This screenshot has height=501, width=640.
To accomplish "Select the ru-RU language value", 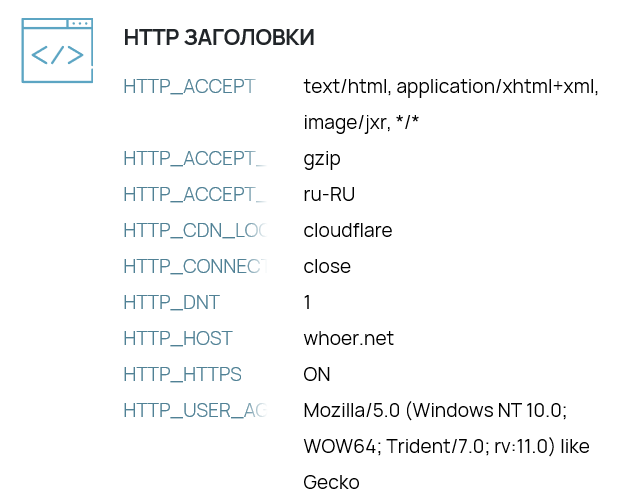I will 329,194.
